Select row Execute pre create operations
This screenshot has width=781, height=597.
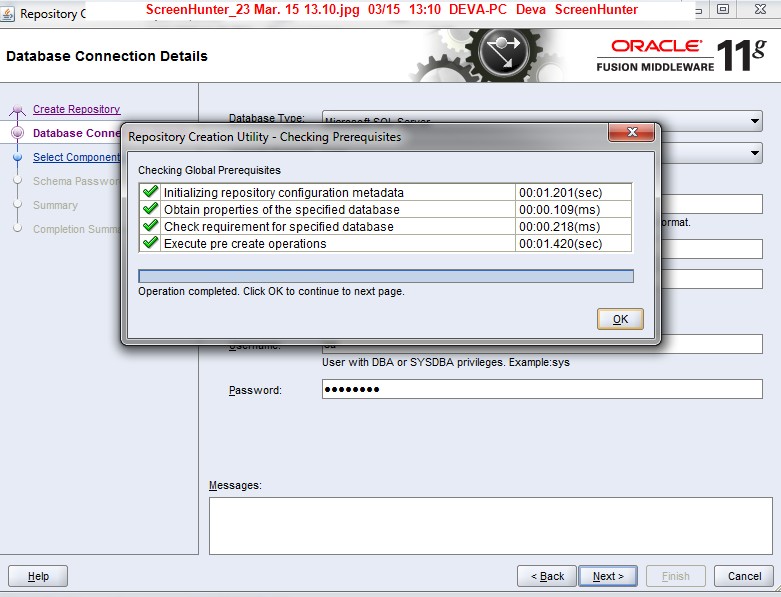tap(386, 243)
